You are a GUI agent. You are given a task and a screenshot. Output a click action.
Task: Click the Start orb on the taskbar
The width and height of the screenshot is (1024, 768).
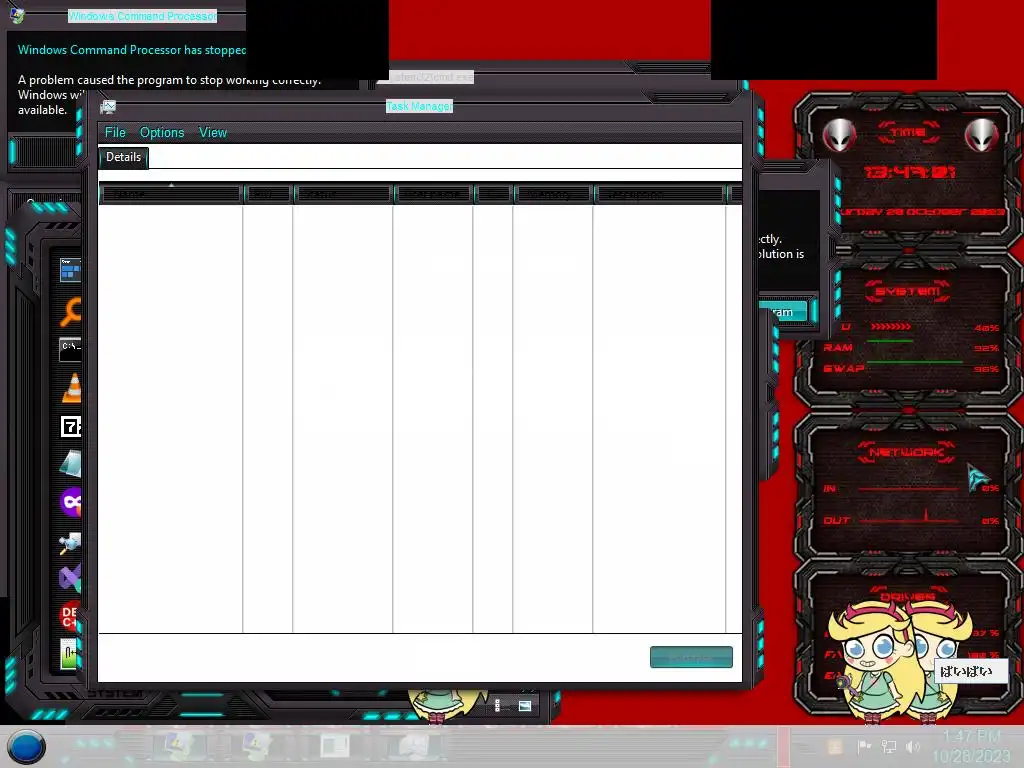(26, 746)
